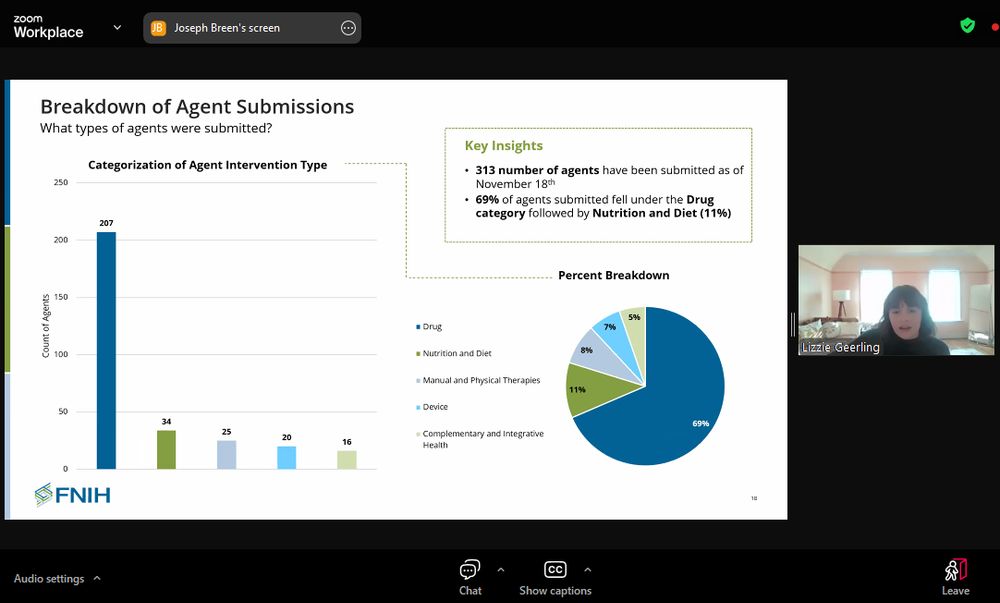
Task: Click the green security shield icon
Action: coord(967,25)
